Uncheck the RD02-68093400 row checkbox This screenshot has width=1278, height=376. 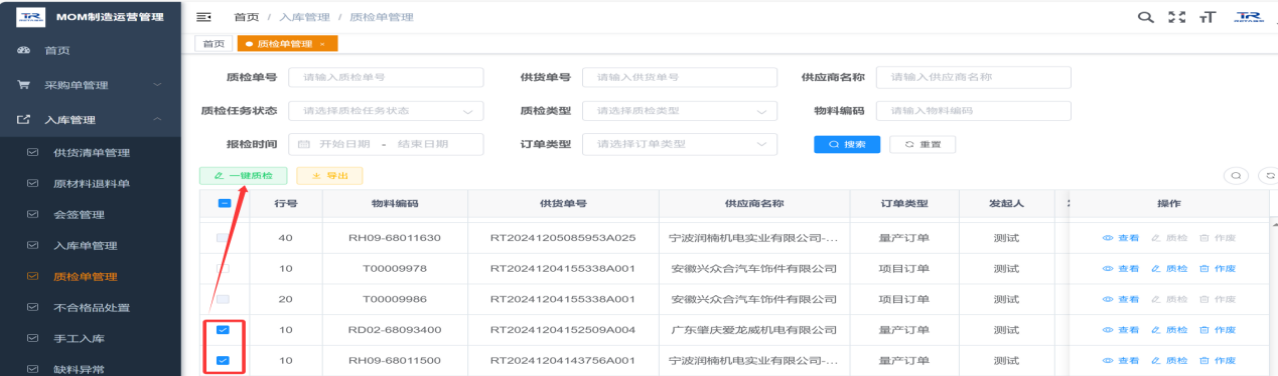pos(223,330)
